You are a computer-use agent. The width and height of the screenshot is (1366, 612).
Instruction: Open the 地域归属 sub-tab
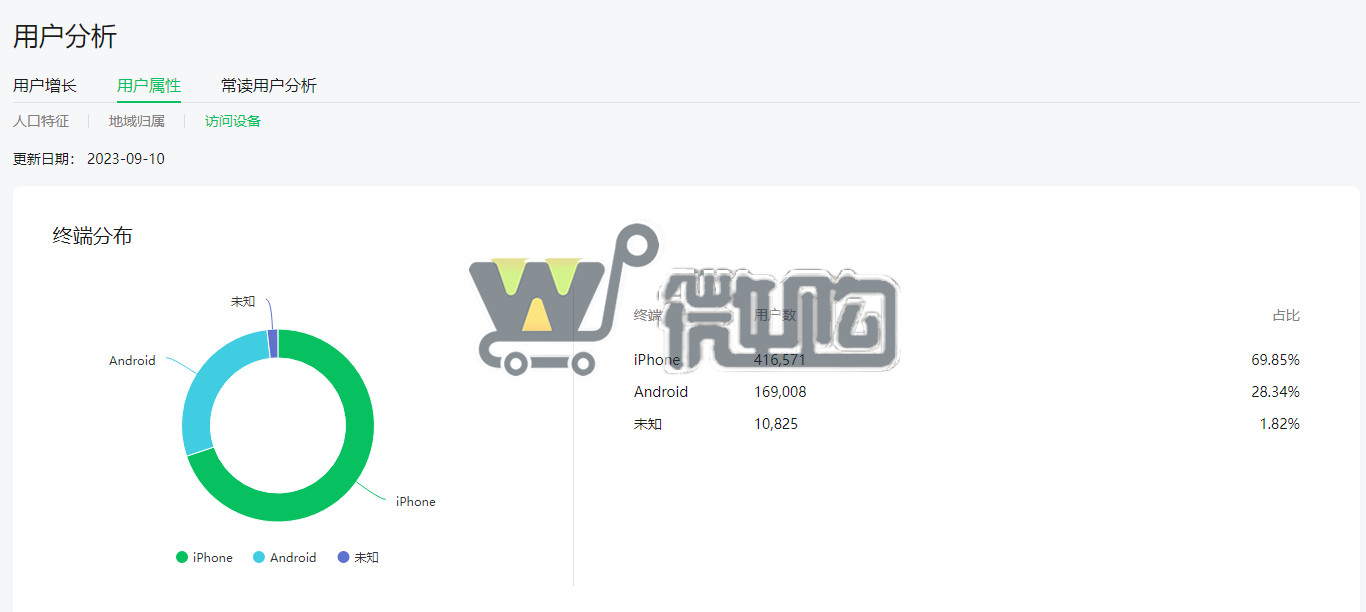[137, 121]
